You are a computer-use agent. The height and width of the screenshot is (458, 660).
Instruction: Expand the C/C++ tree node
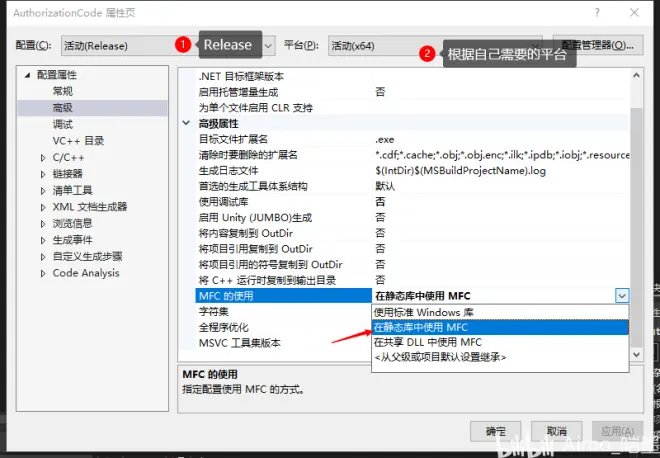pos(43,158)
